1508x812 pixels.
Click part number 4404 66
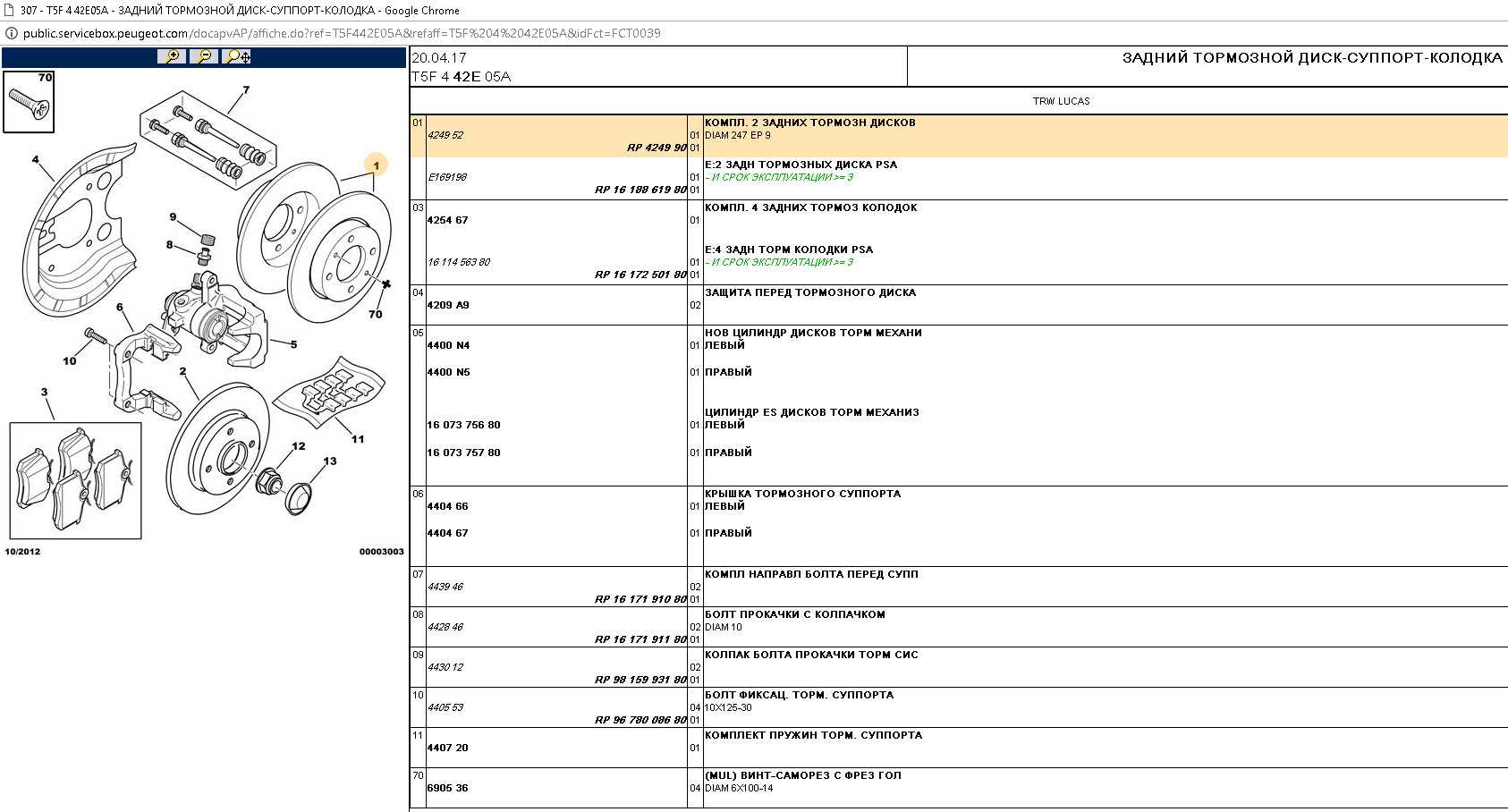point(448,506)
